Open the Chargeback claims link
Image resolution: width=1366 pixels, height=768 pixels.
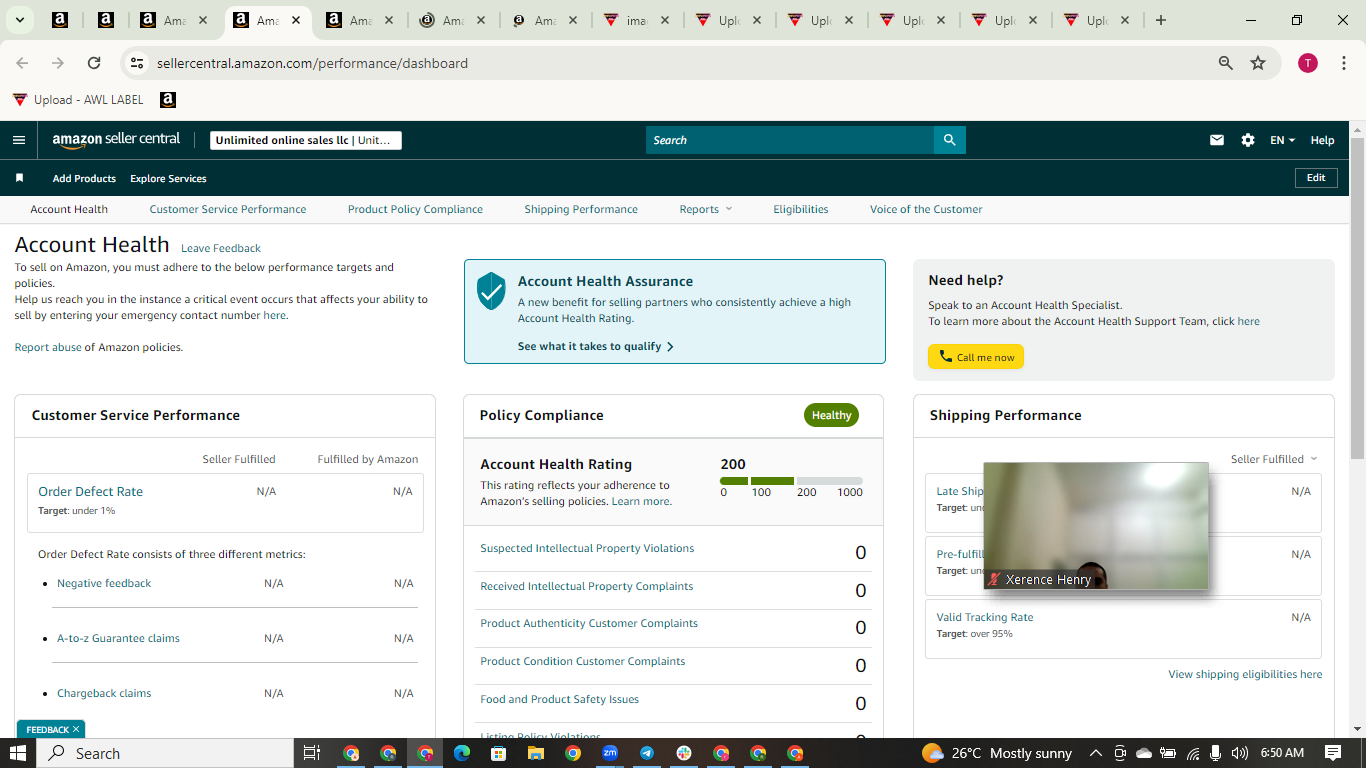tap(104, 693)
